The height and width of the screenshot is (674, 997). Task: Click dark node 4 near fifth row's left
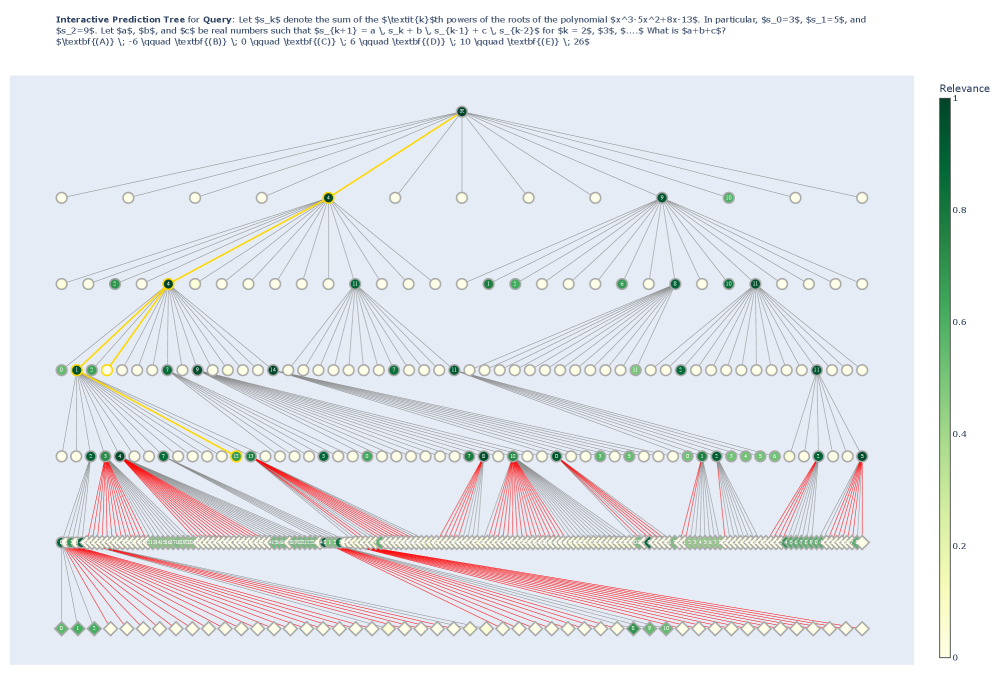pyautogui.click(x=120, y=457)
